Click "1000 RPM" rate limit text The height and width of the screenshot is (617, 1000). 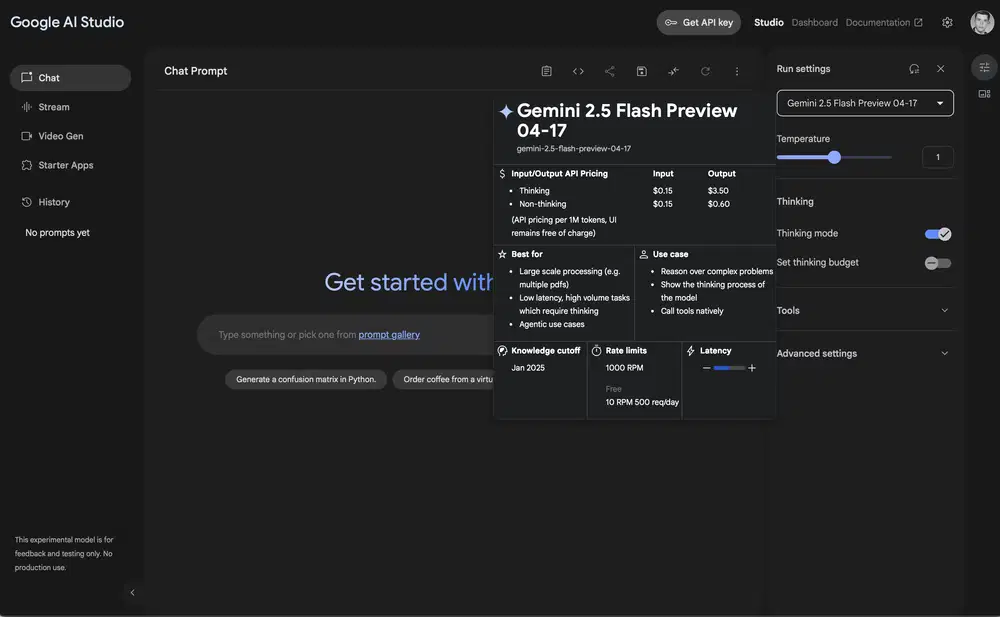point(624,368)
